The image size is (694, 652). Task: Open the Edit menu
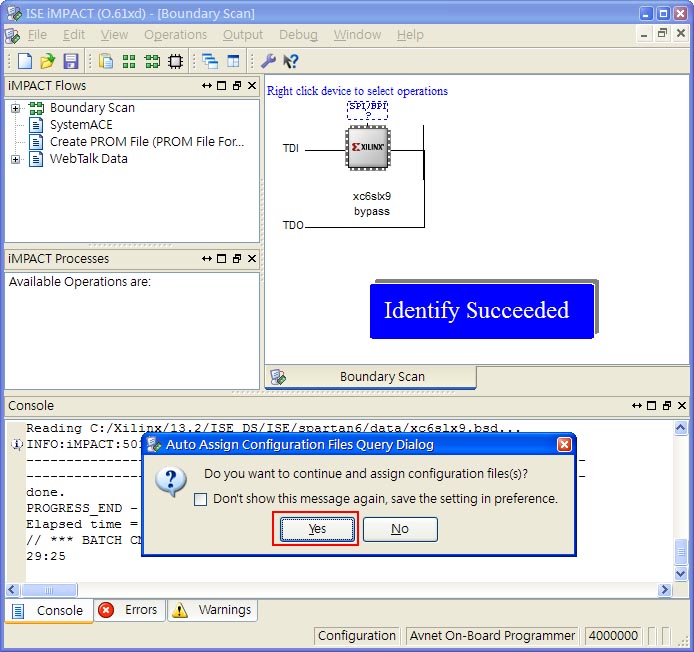(74, 35)
